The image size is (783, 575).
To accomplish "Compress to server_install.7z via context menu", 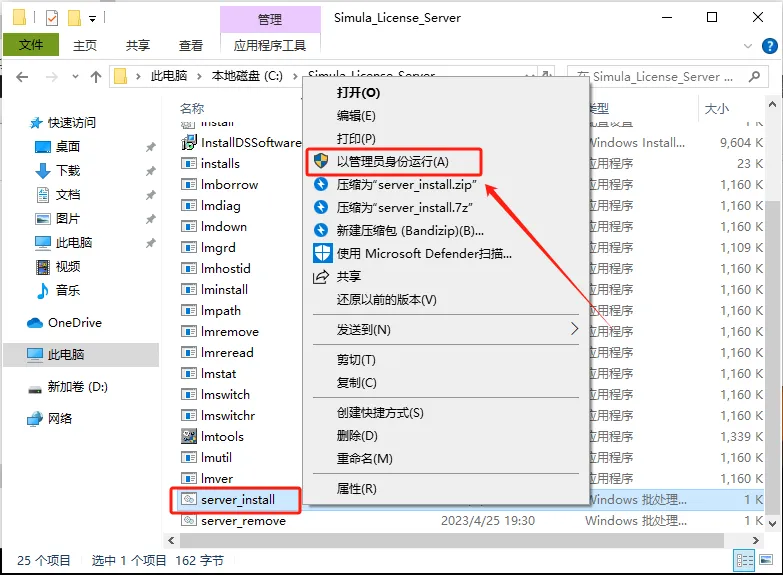I will pos(404,207).
